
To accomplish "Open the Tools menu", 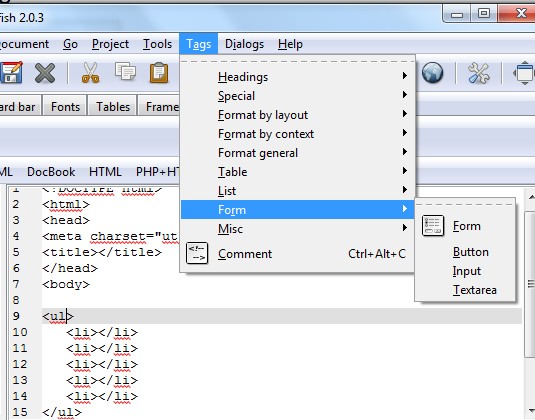I will pyautogui.click(x=157, y=44).
